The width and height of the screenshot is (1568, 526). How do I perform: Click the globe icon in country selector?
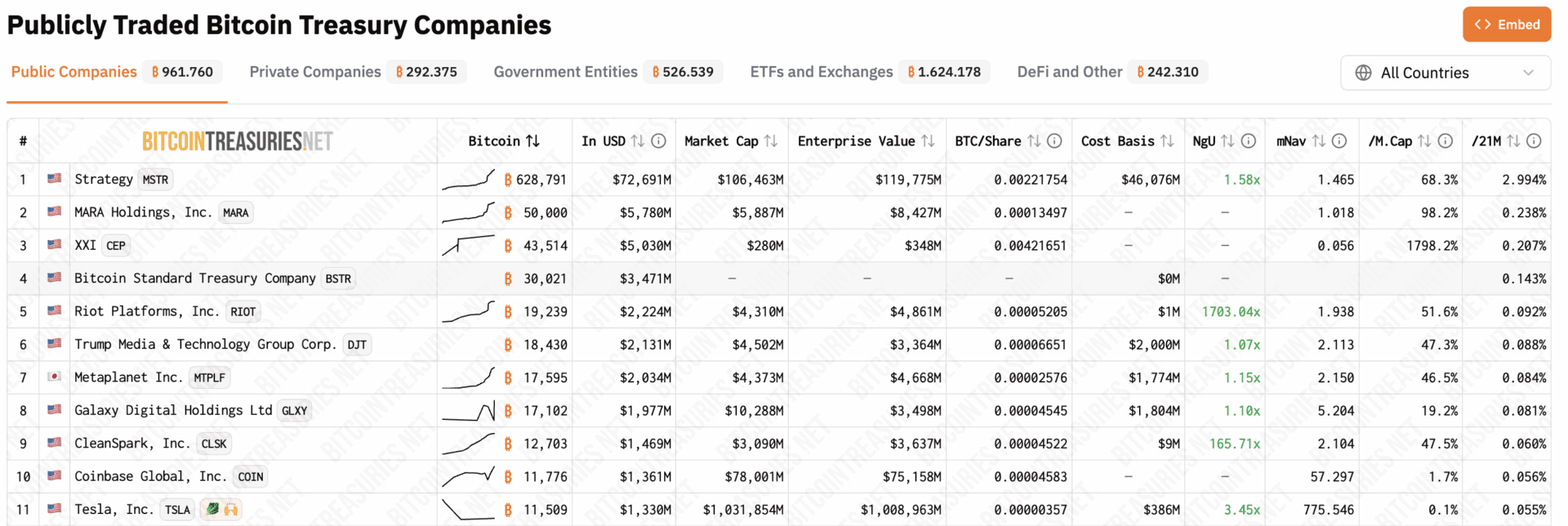click(1363, 73)
